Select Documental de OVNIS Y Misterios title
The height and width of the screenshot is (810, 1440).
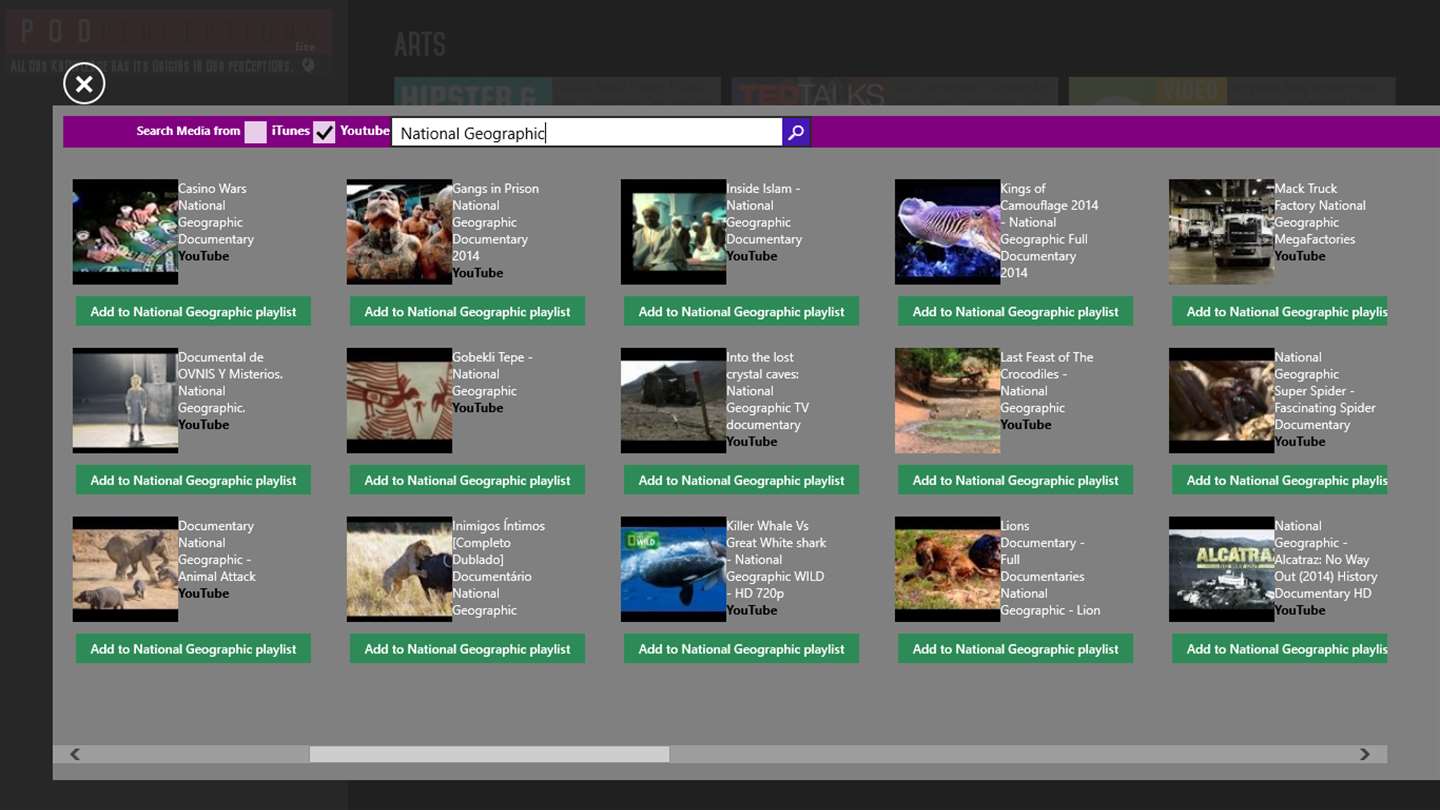pyautogui.click(x=230, y=383)
